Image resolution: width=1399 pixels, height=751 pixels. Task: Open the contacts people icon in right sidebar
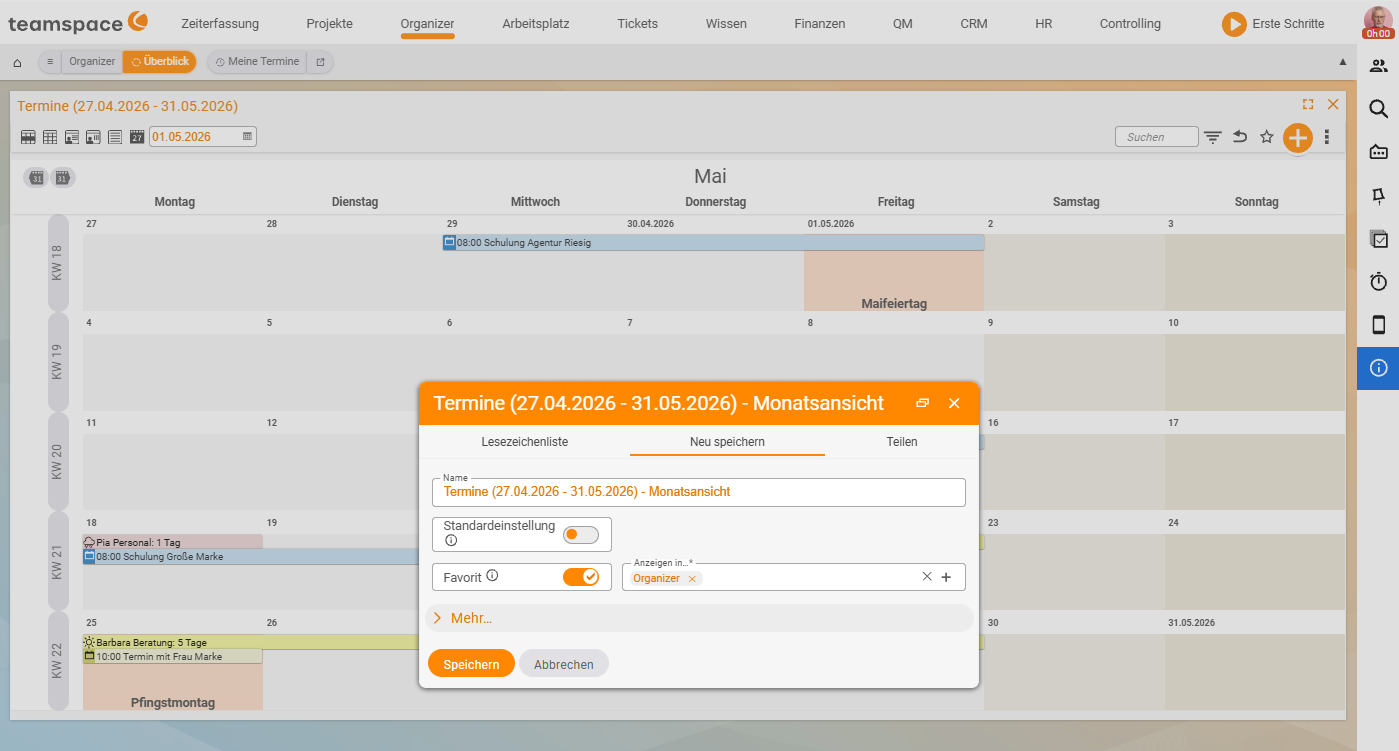click(x=1378, y=66)
